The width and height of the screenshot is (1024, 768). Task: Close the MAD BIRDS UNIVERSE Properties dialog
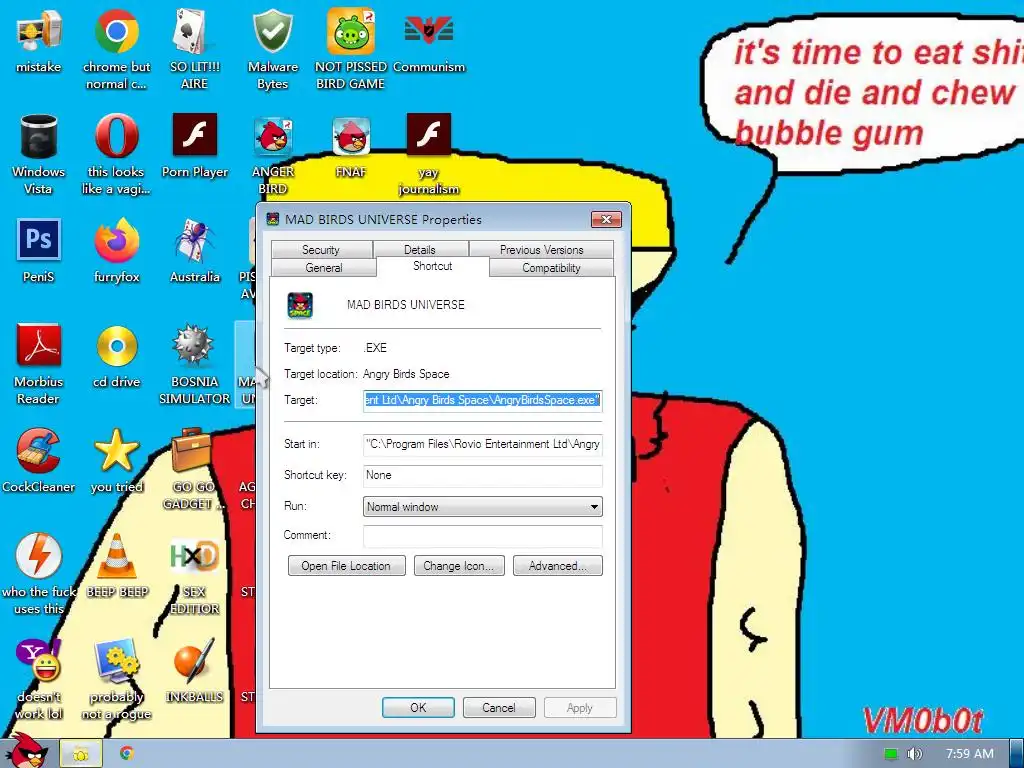coord(606,219)
